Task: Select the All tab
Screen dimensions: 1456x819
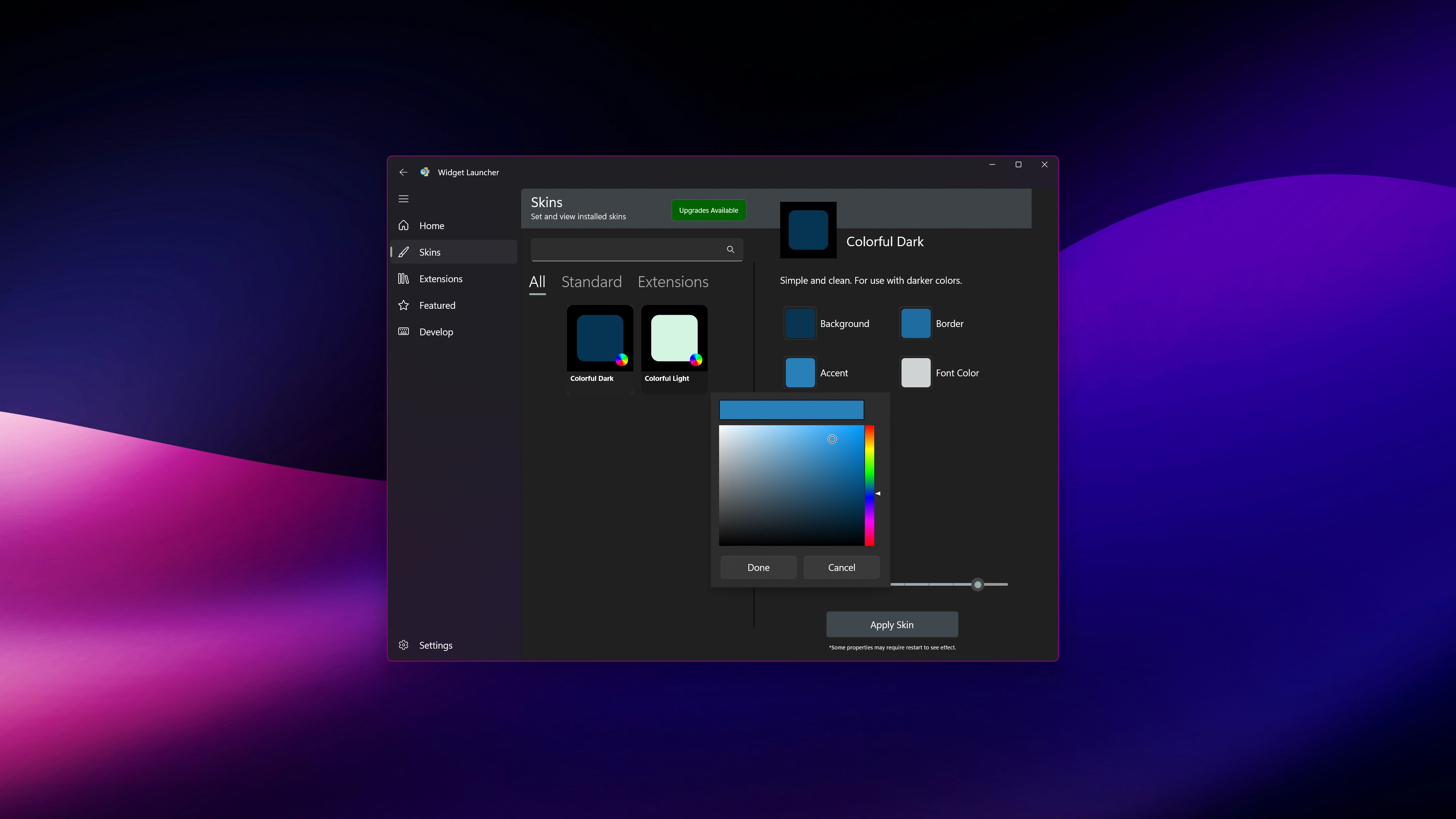Action: pyautogui.click(x=537, y=281)
